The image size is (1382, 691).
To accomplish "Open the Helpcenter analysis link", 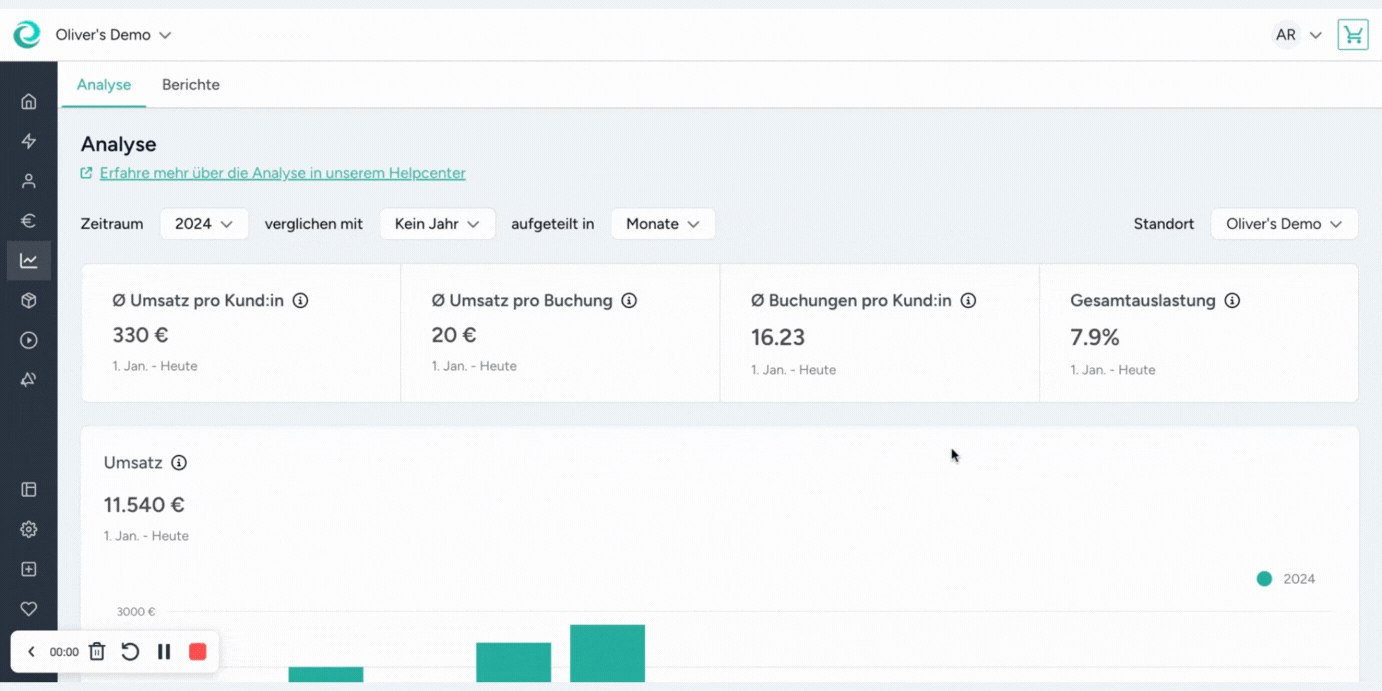I will pos(282,173).
